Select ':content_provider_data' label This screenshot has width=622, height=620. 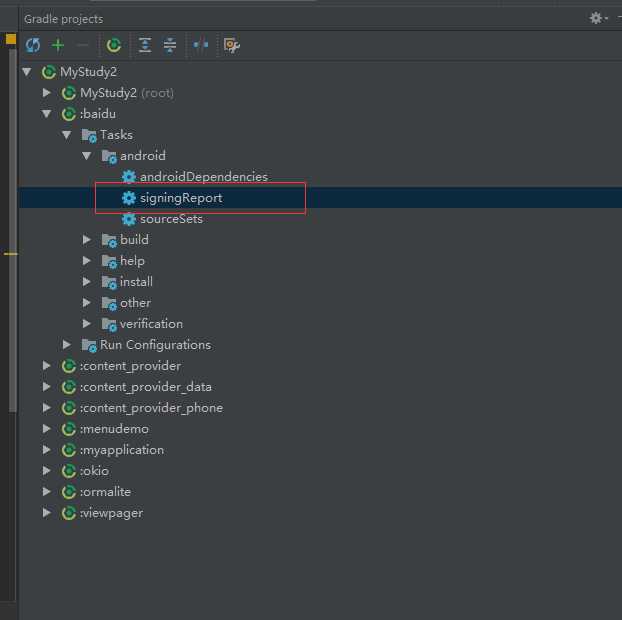(x=146, y=387)
